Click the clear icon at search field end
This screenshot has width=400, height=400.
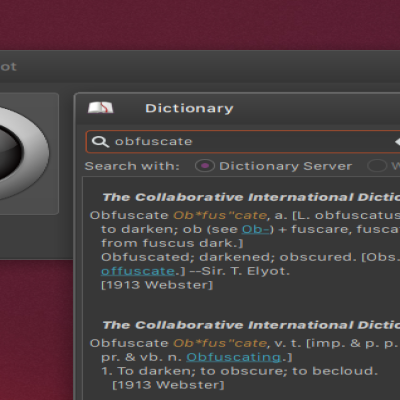[397, 142]
